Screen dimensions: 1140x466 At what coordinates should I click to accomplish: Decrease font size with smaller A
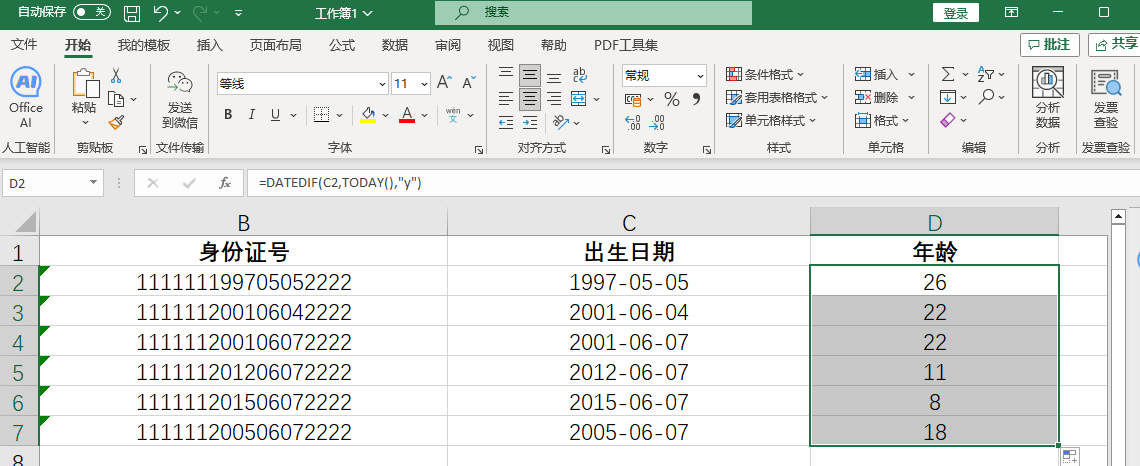click(469, 83)
